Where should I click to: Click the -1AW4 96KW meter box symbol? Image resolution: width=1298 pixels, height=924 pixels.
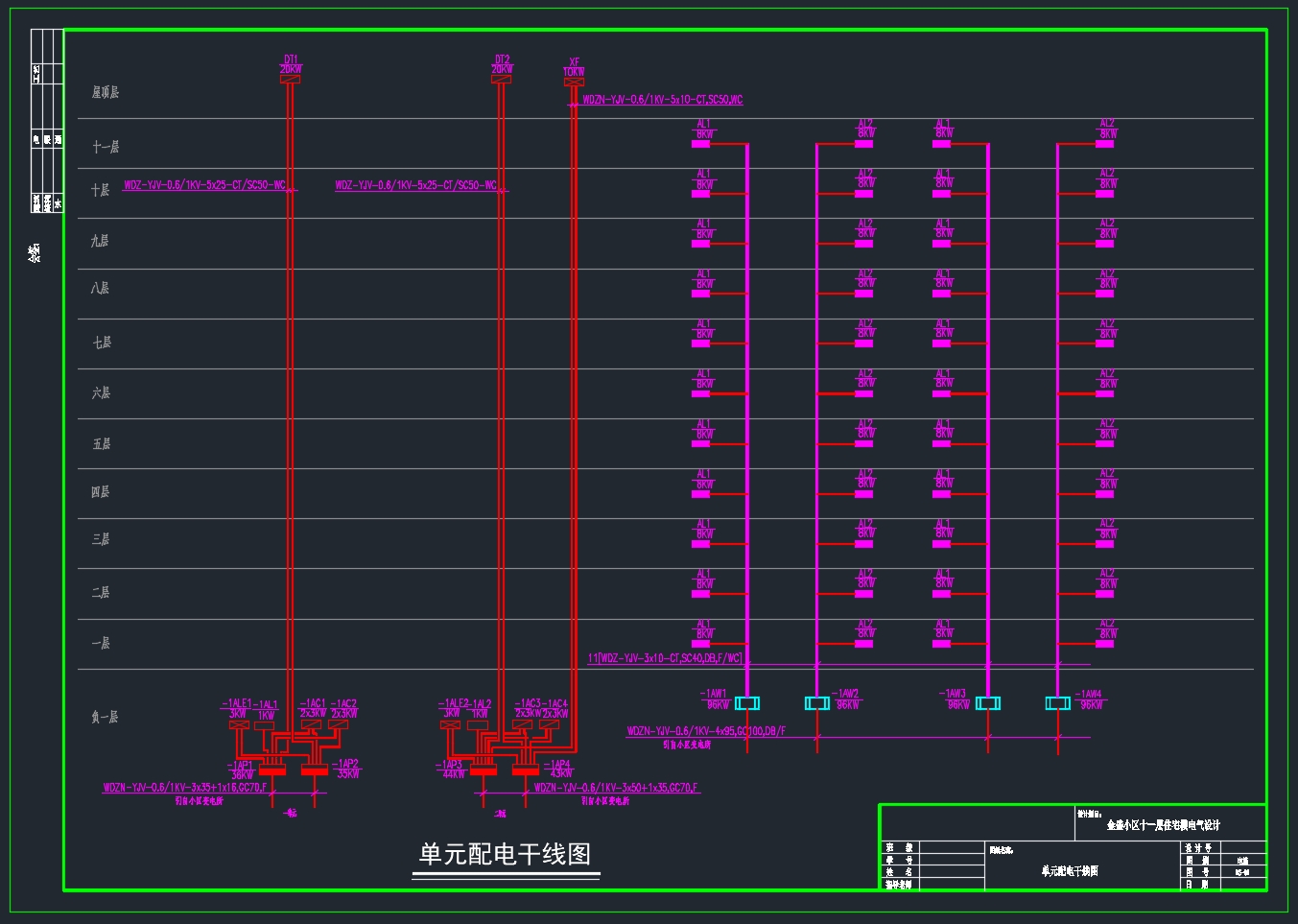[1059, 702]
